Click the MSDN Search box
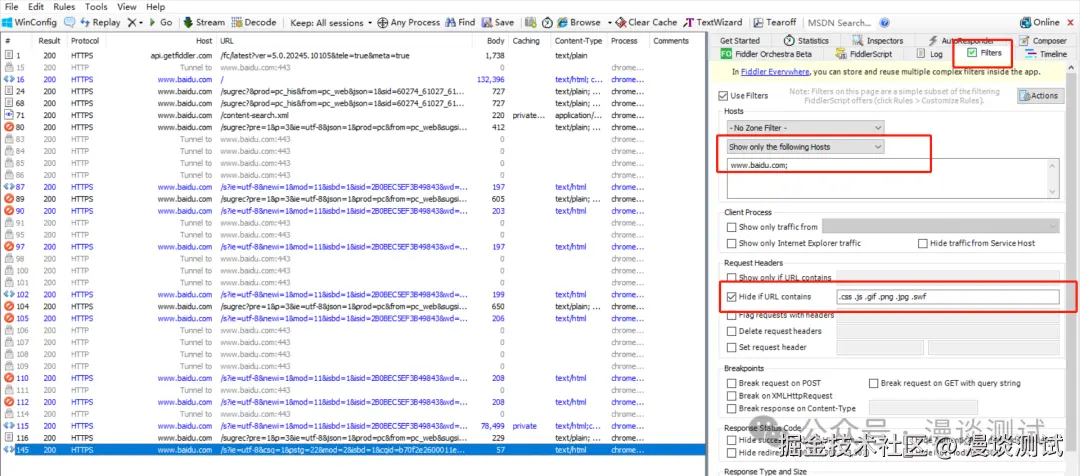 click(839, 23)
